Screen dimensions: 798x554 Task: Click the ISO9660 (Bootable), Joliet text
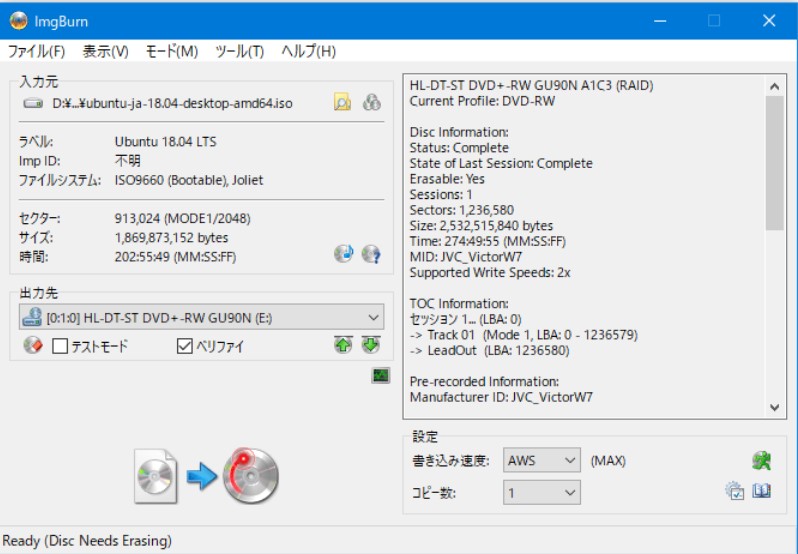189,180
